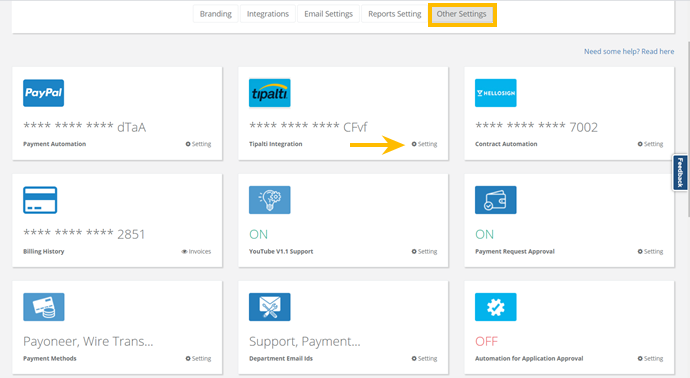The image size is (690, 378).
Task: Click the ON status for Payment Request Approval
Action: coord(484,234)
